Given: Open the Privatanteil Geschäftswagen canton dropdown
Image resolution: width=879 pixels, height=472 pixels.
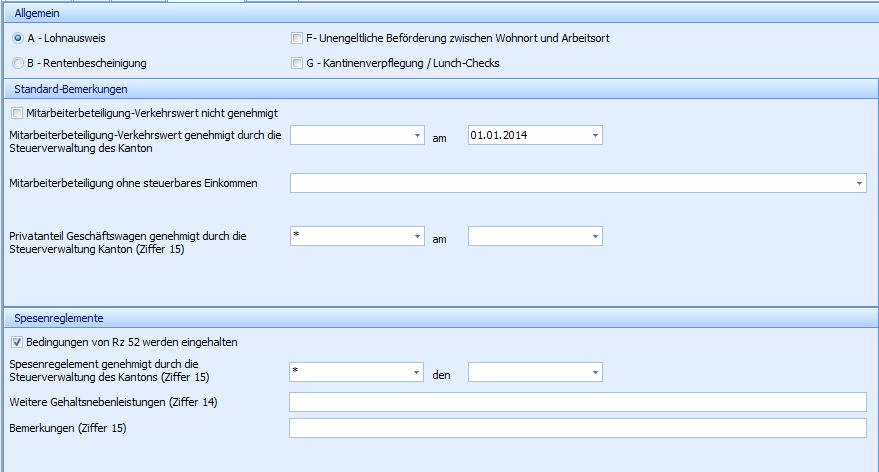Looking at the screenshot, I should click(x=416, y=236).
